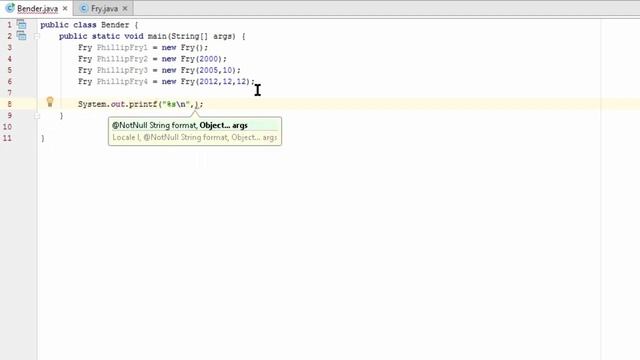Close the Fry.java tab

(x=125, y=8)
